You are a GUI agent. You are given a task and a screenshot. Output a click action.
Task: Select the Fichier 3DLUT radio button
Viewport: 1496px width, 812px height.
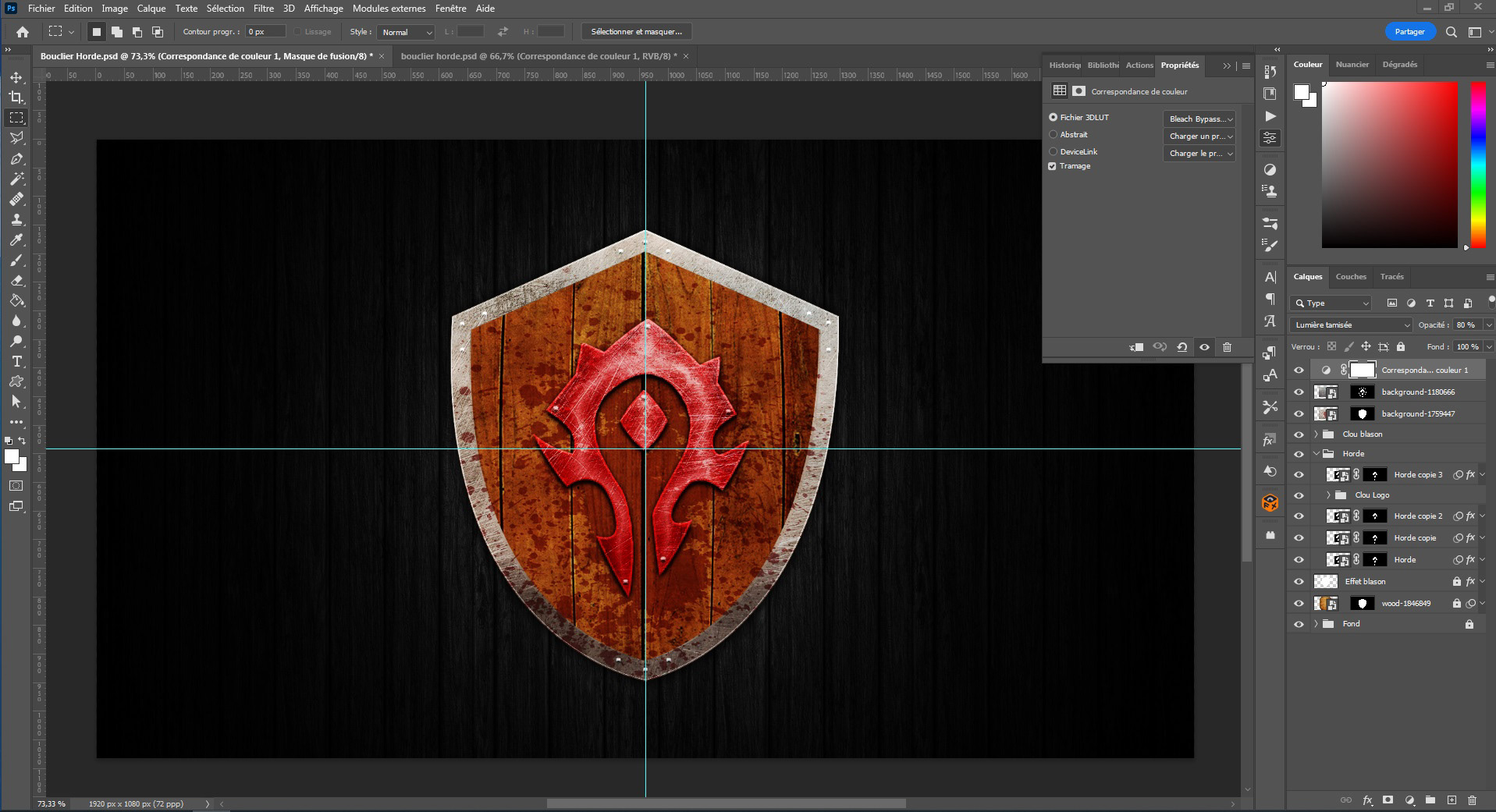[1053, 117]
